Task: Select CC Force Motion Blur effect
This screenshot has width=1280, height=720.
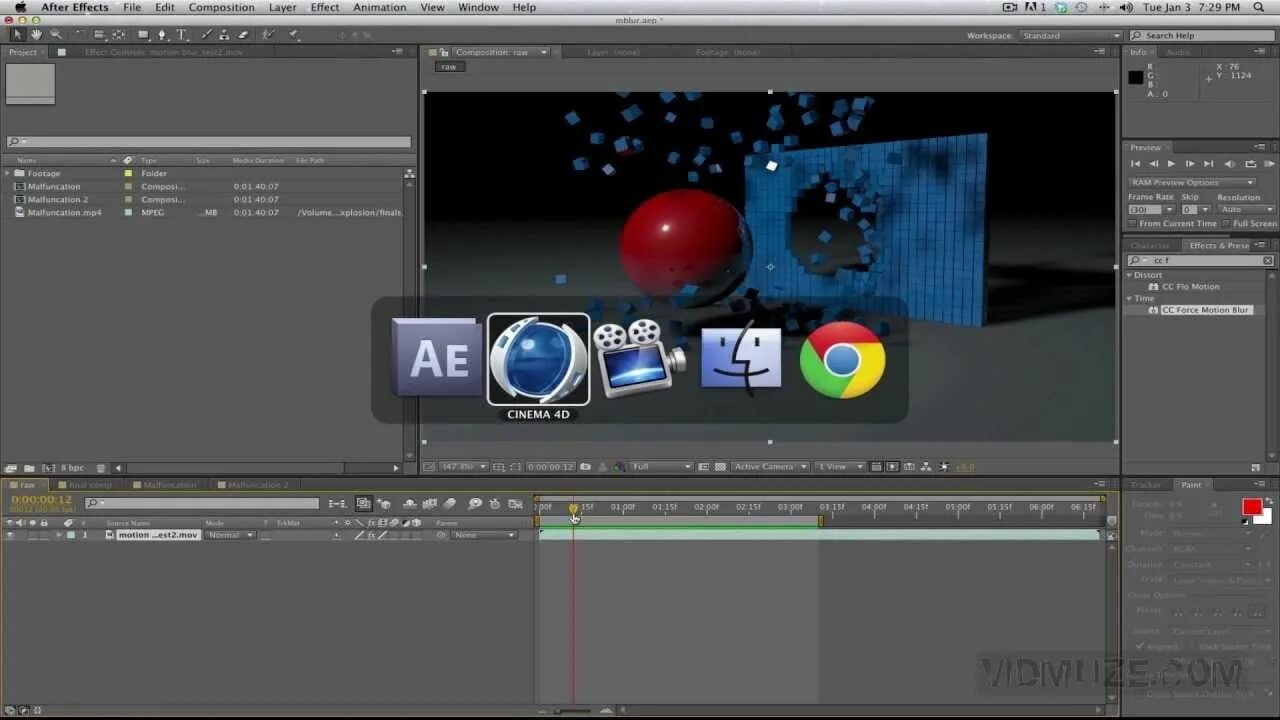Action: click(x=1205, y=310)
